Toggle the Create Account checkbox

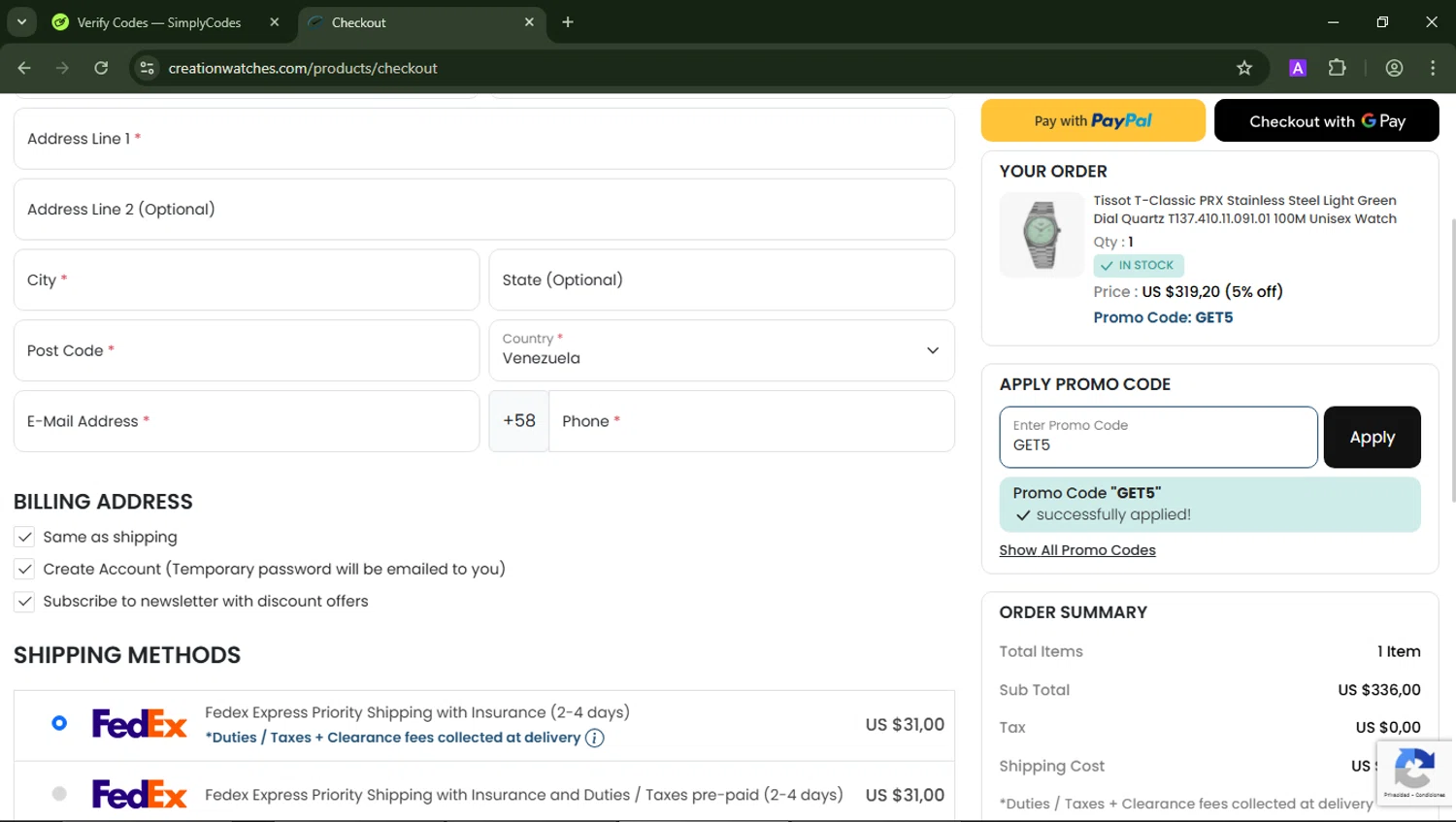pyautogui.click(x=24, y=569)
